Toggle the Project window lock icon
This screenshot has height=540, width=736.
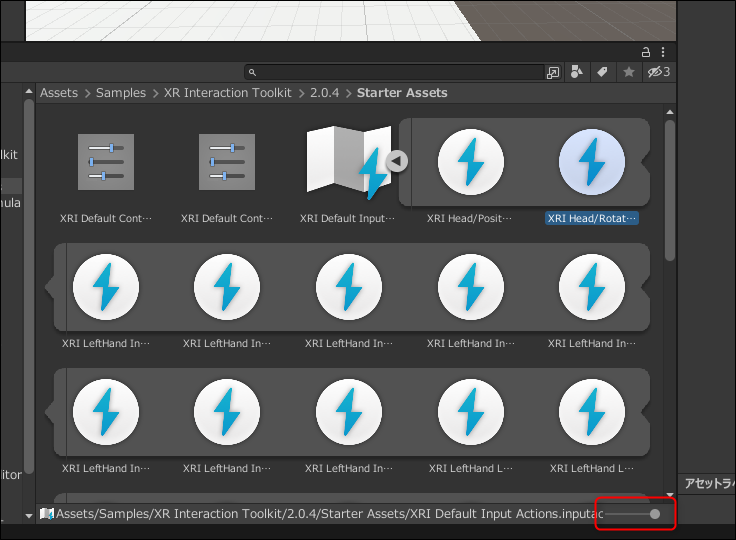click(646, 52)
